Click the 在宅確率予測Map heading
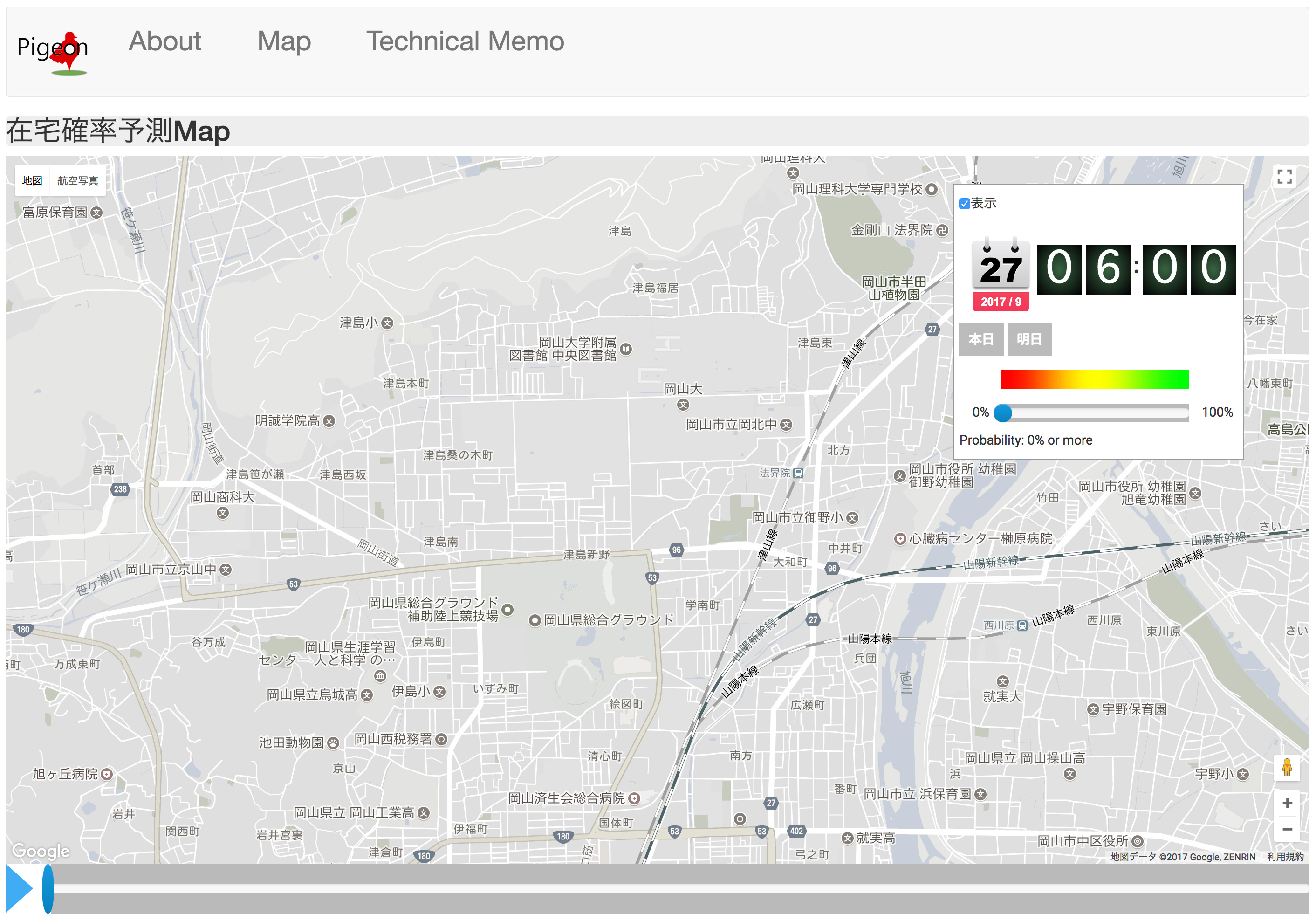The image size is (1316, 921). (x=118, y=131)
